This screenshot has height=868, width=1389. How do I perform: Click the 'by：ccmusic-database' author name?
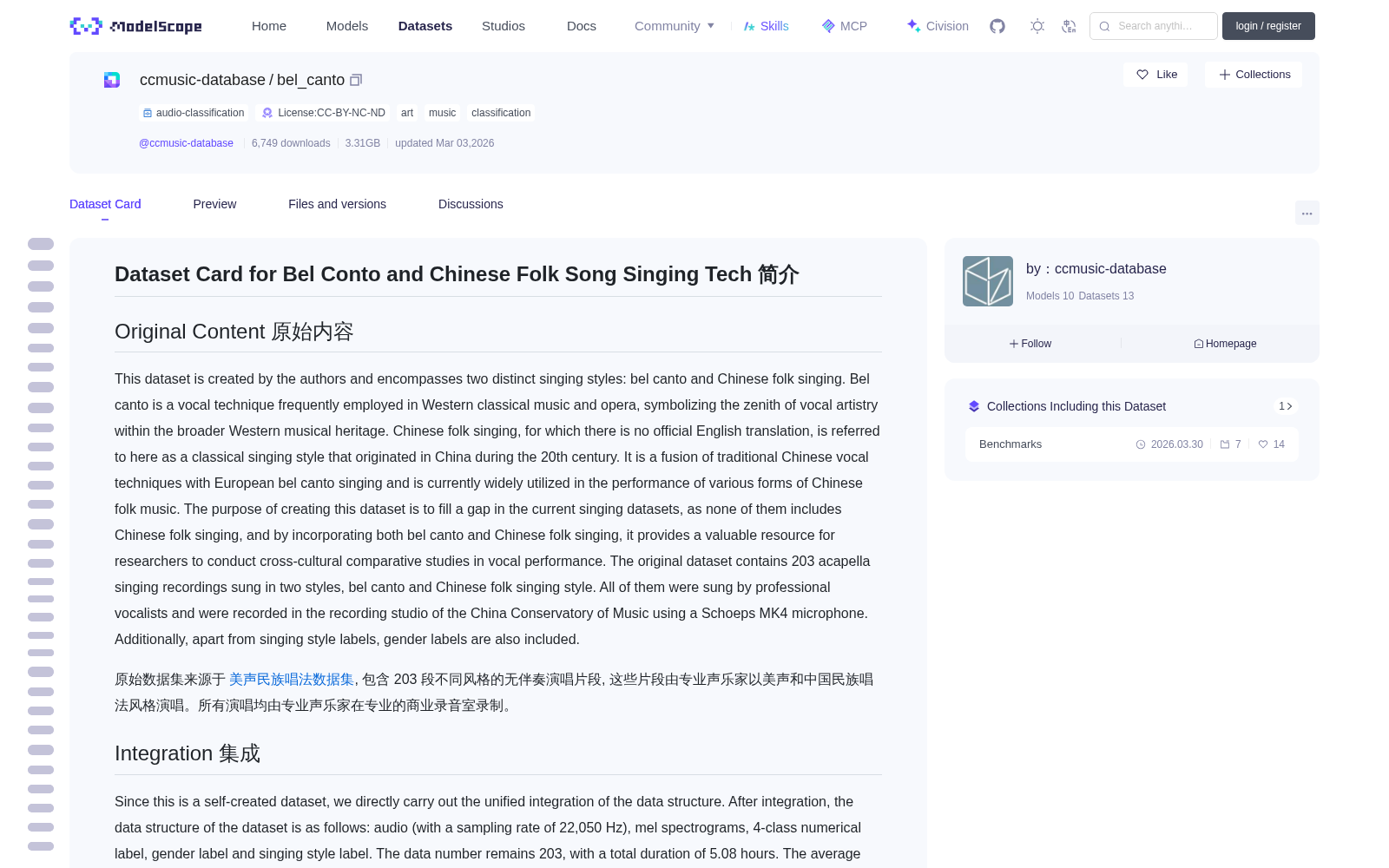point(1096,269)
